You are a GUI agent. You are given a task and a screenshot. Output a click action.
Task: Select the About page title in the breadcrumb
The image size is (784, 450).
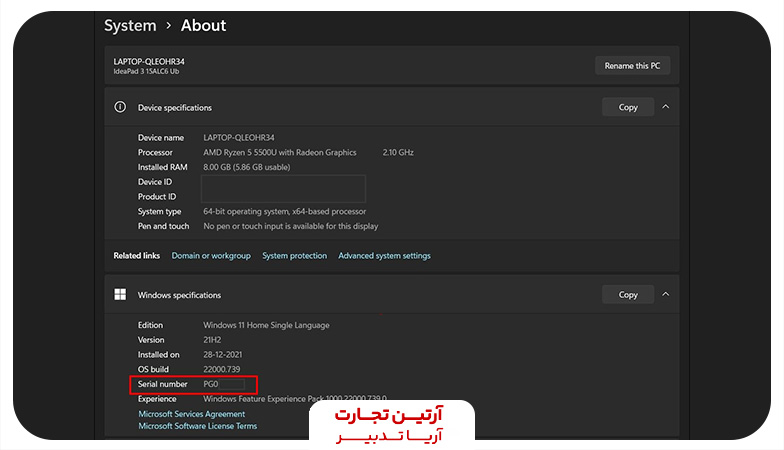click(204, 26)
